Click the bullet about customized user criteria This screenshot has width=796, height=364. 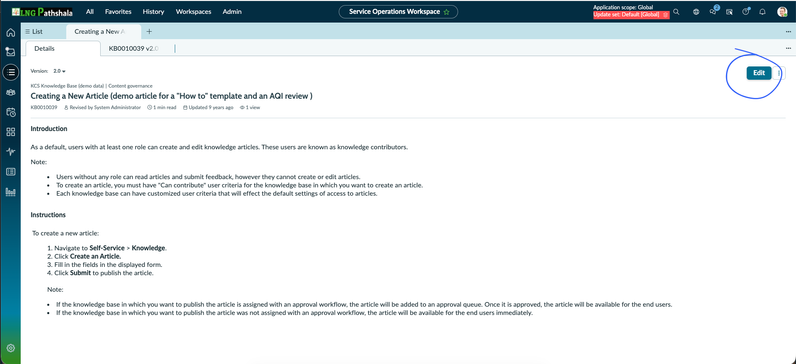(217, 193)
